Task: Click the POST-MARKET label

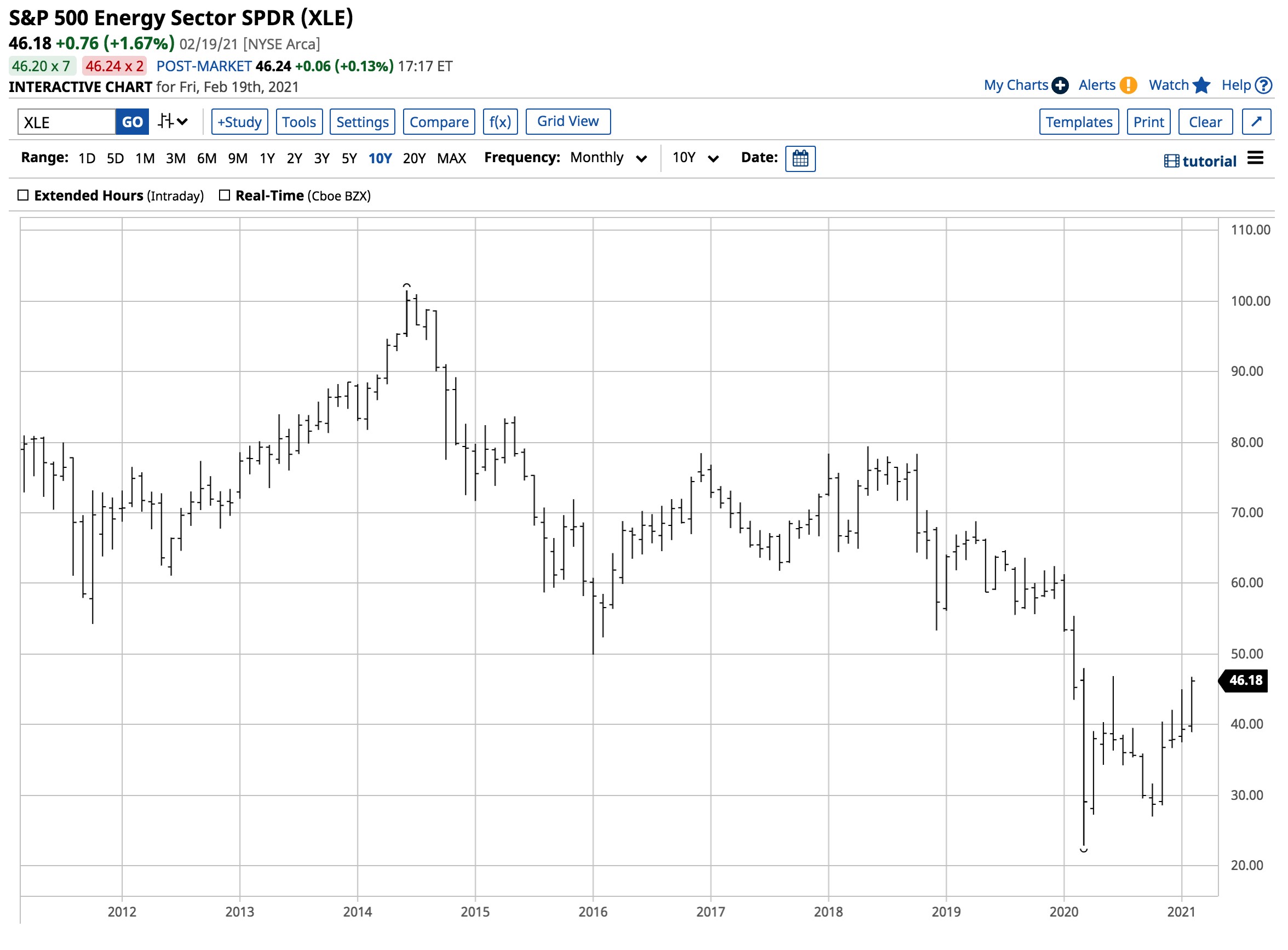Action: point(204,66)
